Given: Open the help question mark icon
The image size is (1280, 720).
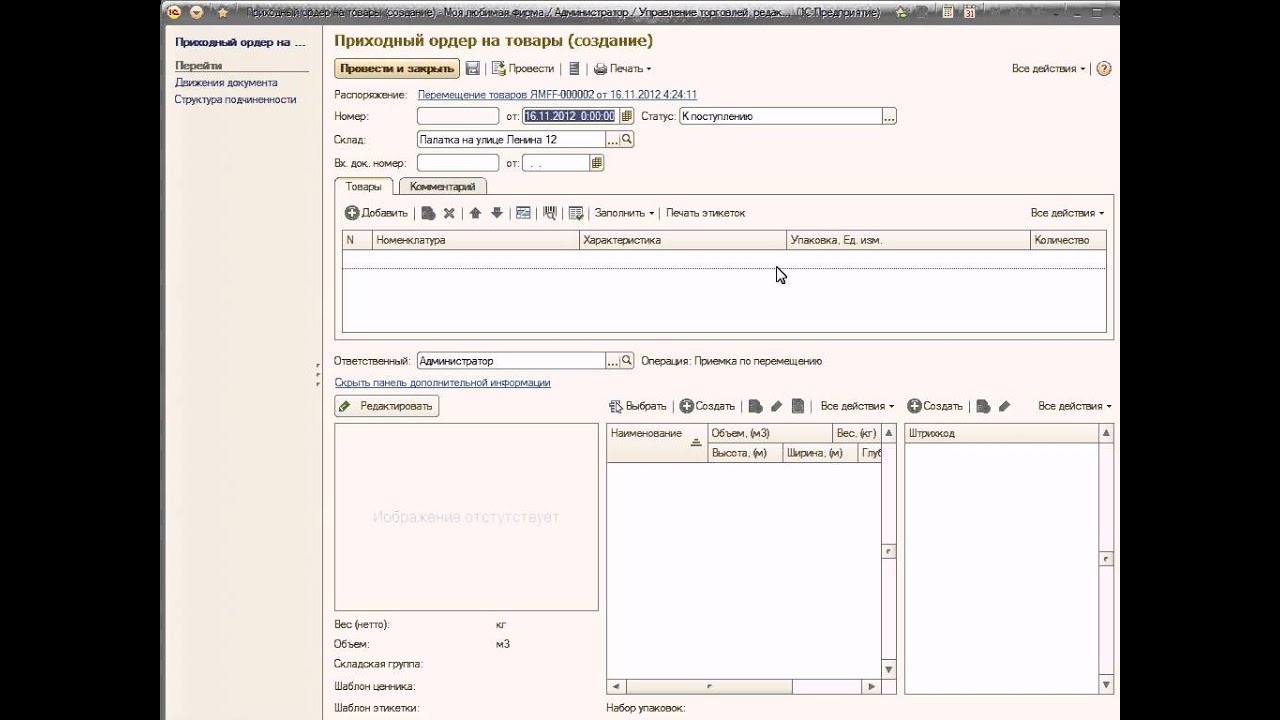Looking at the screenshot, I should (x=1104, y=69).
